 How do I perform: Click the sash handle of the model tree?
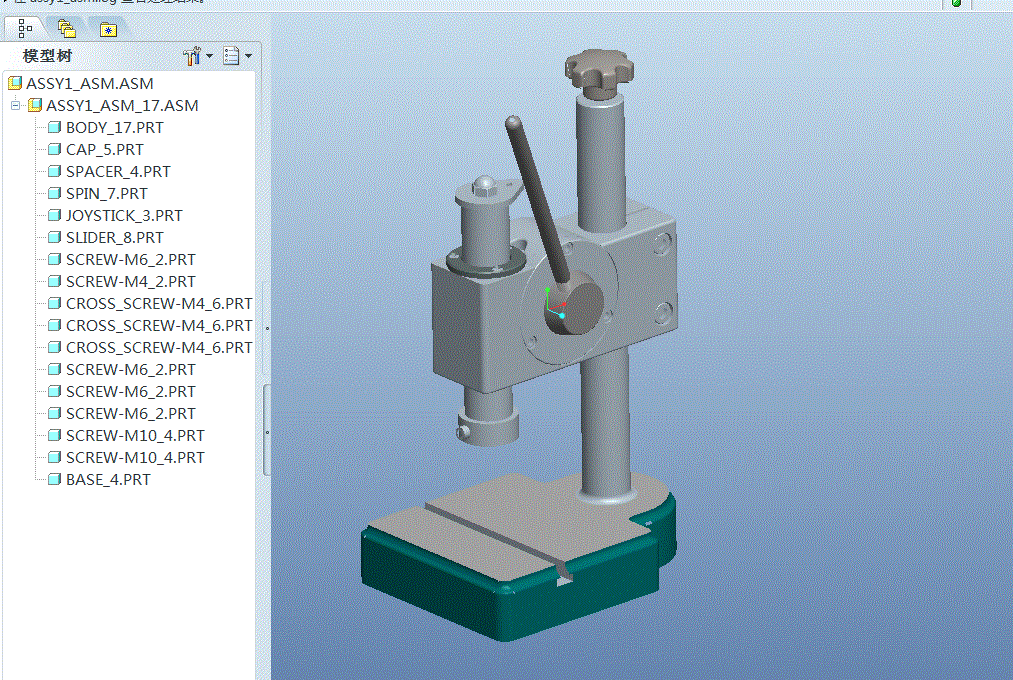(267, 431)
